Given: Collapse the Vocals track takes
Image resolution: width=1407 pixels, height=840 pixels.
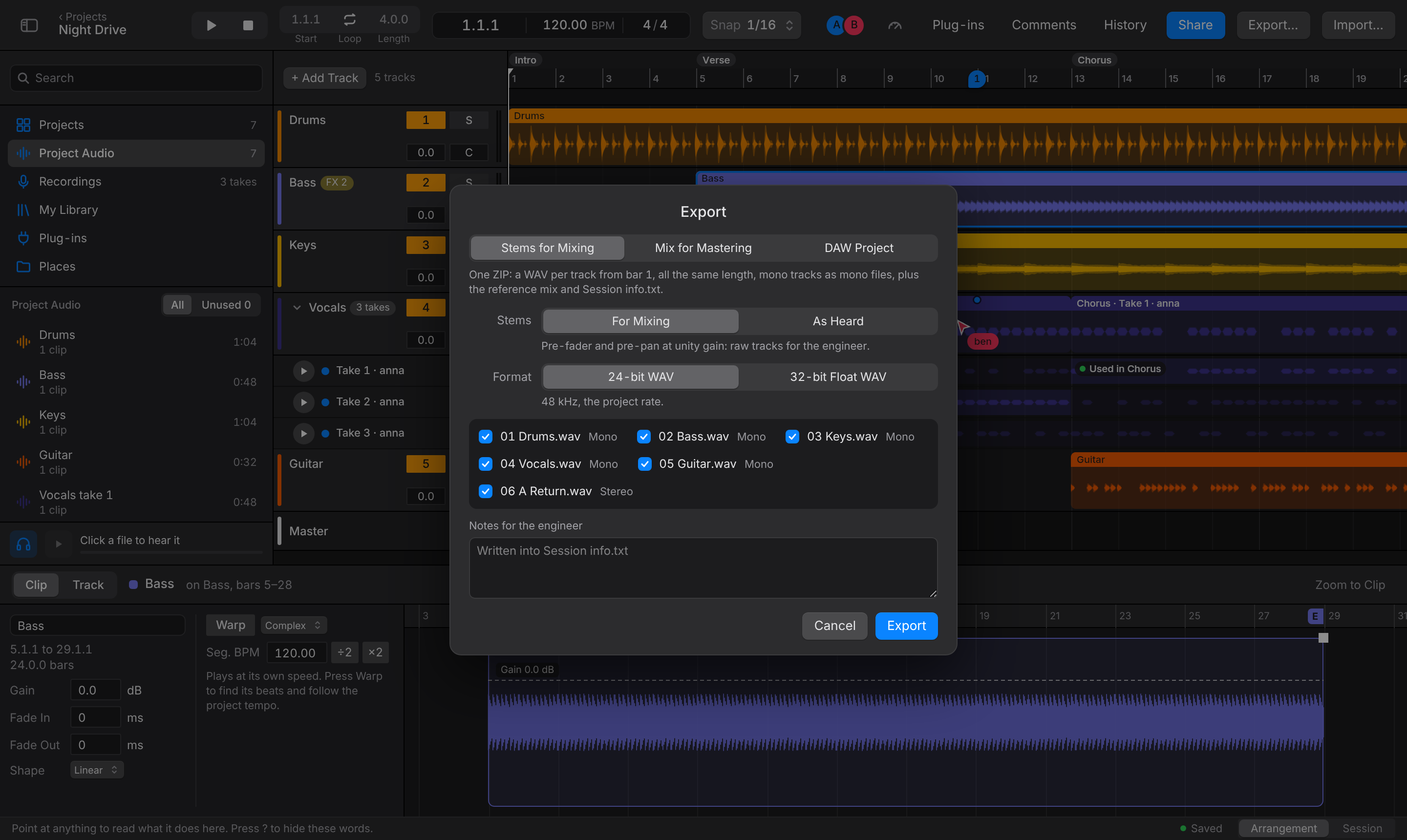Looking at the screenshot, I should tap(297, 307).
